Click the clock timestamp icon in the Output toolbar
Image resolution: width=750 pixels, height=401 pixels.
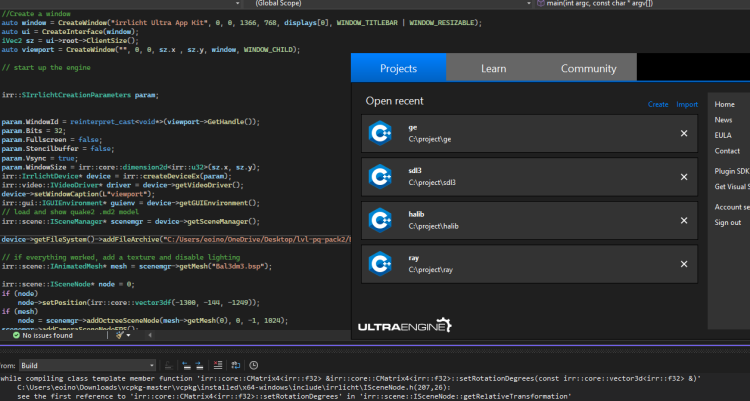(x=254, y=366)
